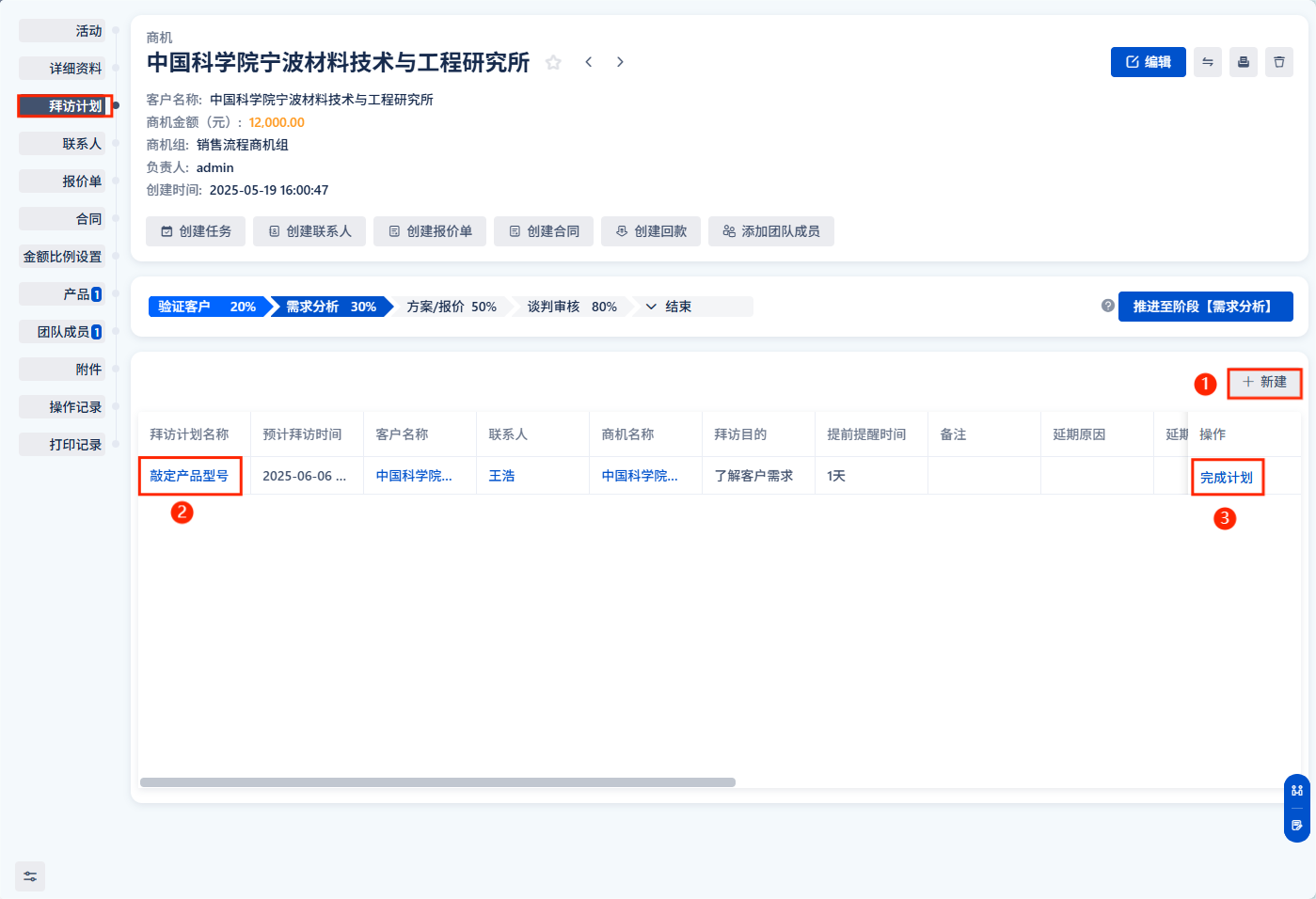Select the 谈判审核 80% stage

572,307
